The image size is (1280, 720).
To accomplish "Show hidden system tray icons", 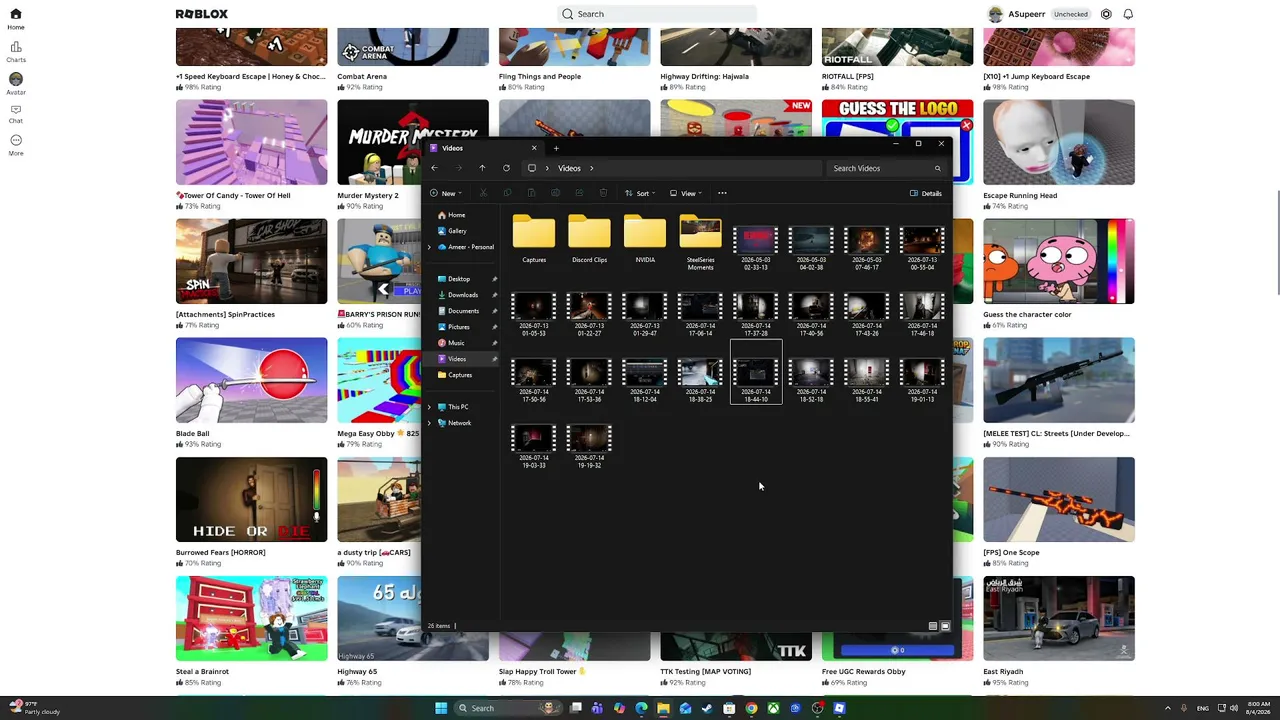I will coord(1168,708).
